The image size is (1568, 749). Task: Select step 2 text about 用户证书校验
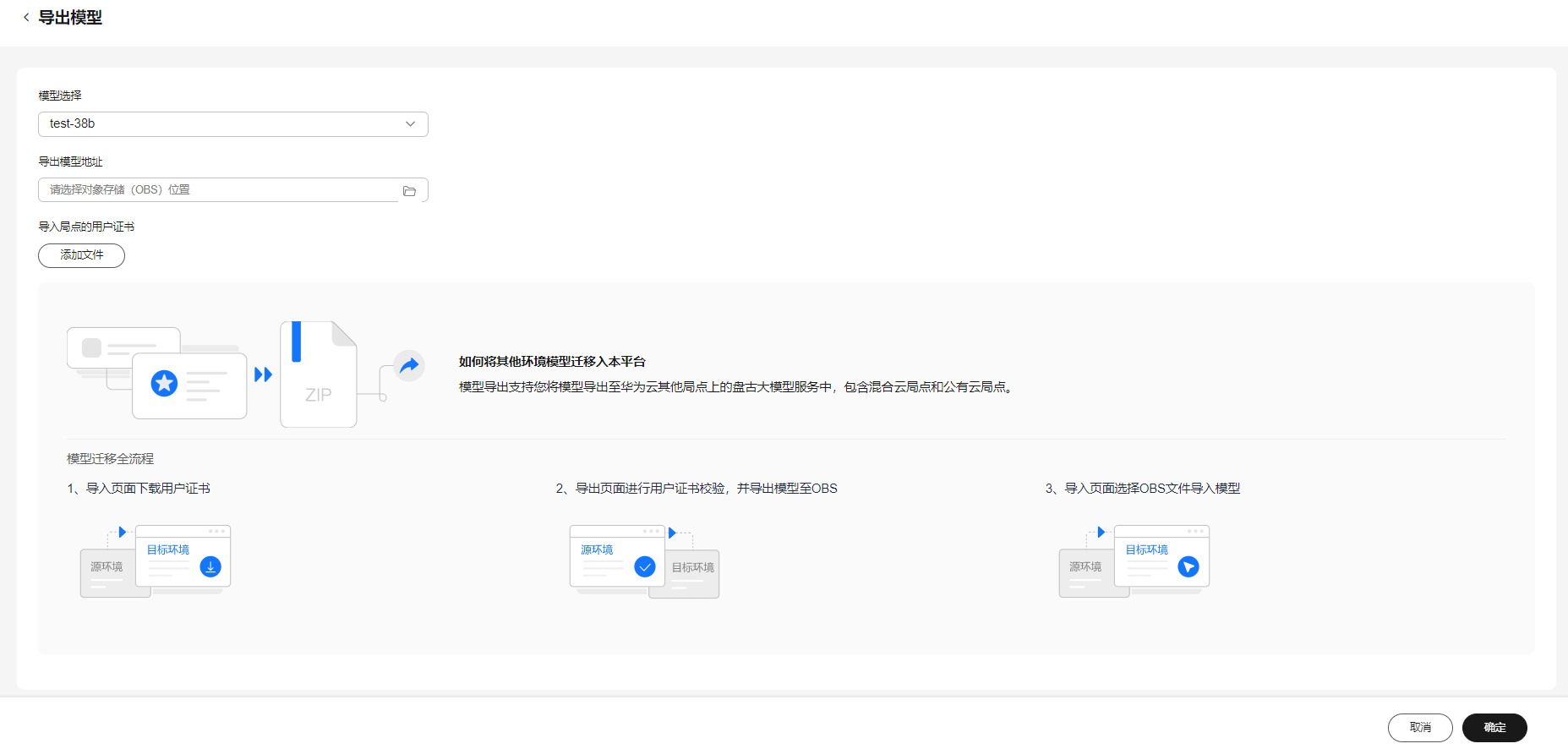coord(697,489)
